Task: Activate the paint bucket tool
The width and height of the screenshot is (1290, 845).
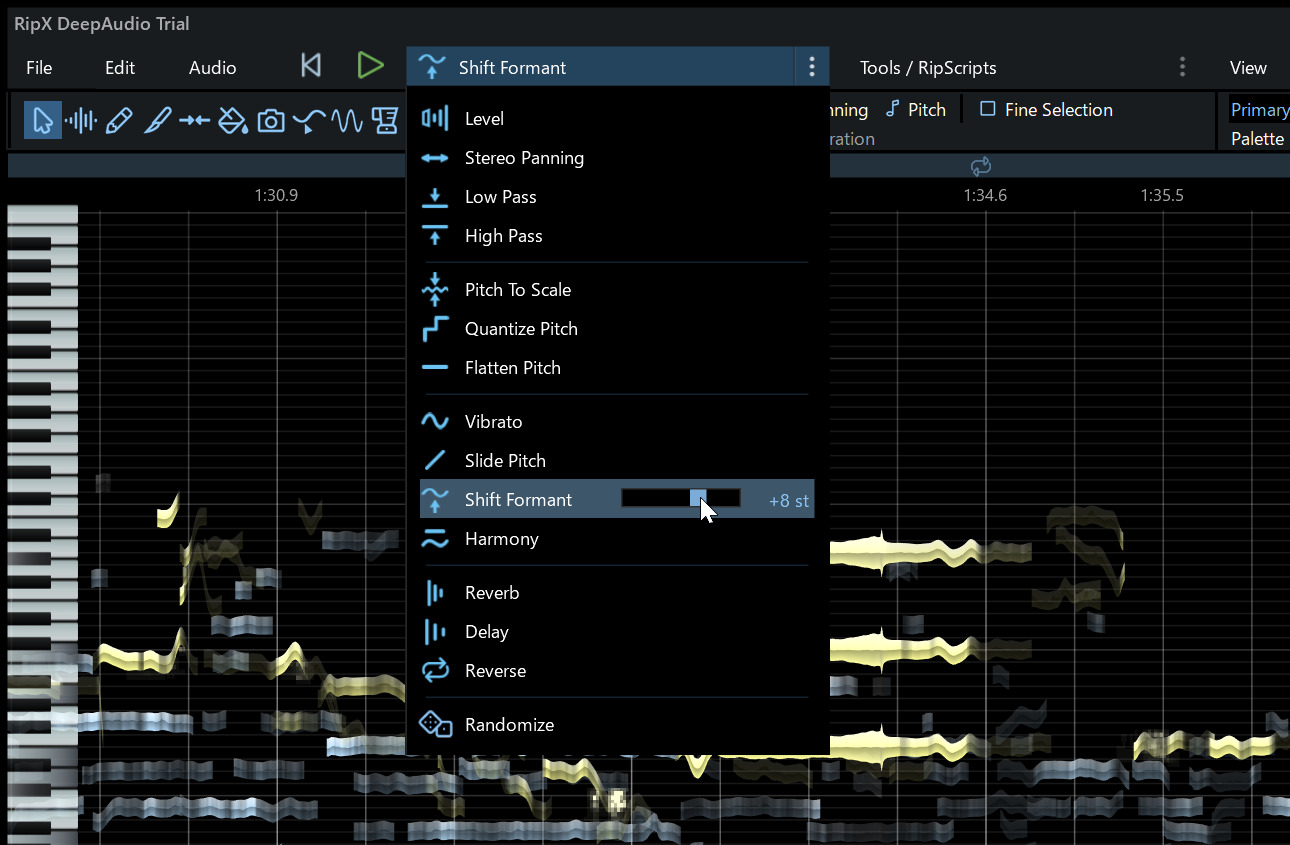Action: tap(233, 121)
